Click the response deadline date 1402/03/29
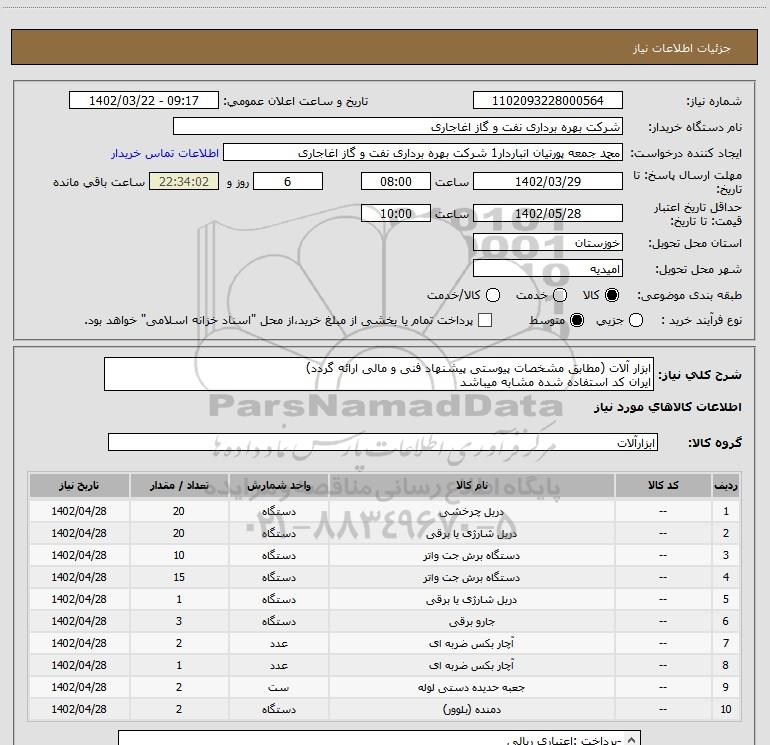The width and height of the screenshot is (770, 745). [x=548, y=181]
